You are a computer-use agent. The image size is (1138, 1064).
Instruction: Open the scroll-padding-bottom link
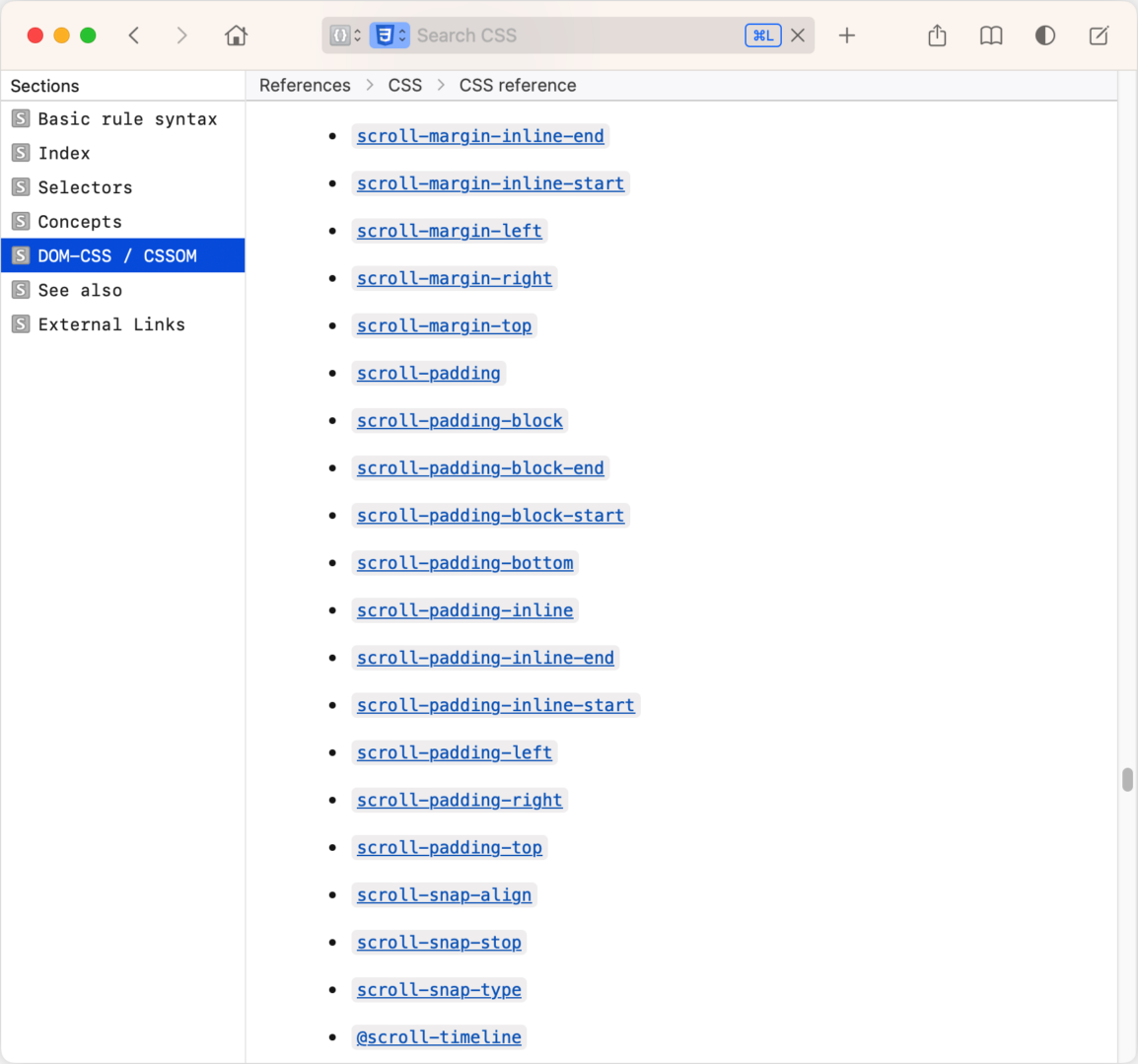[x=464, y=563]
